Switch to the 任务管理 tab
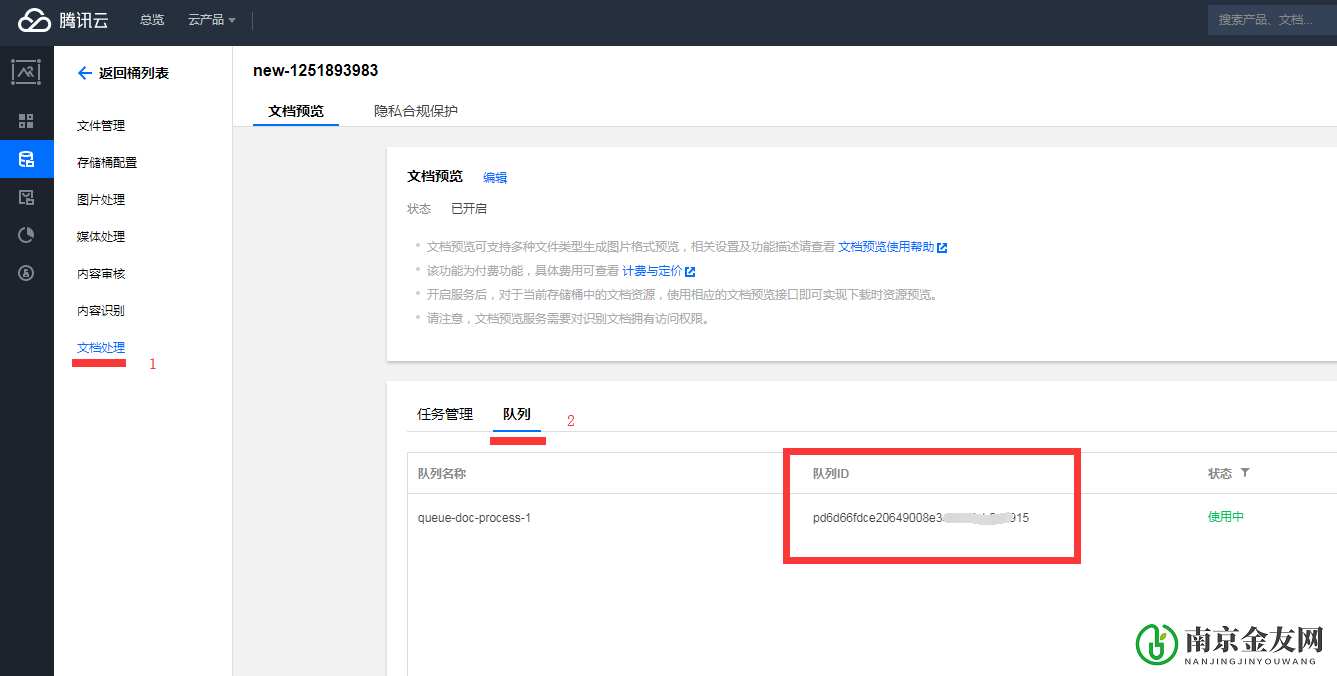Image resolution: width=1337 pixels, height=676 pixels. [444, 413]
